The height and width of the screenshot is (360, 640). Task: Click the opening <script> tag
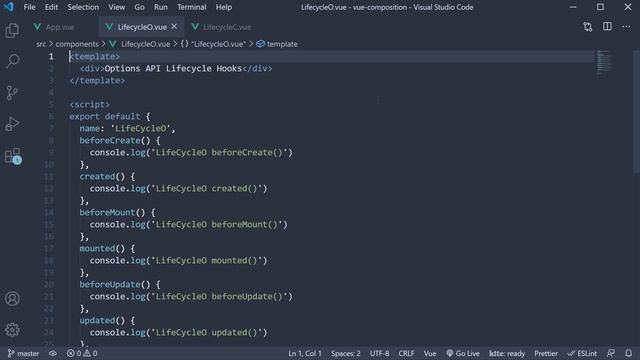[90, 104]
